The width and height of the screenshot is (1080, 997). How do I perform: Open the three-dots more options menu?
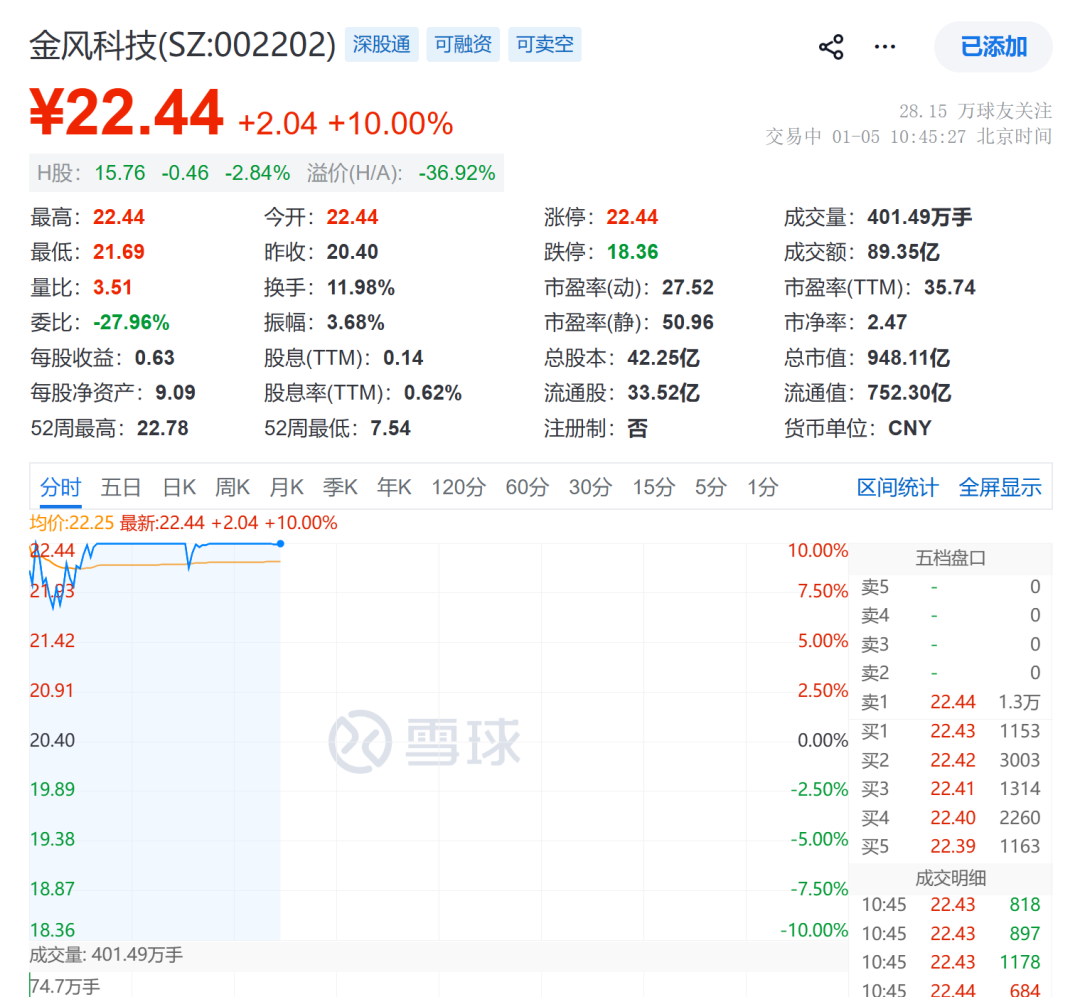tap(885, 47)
